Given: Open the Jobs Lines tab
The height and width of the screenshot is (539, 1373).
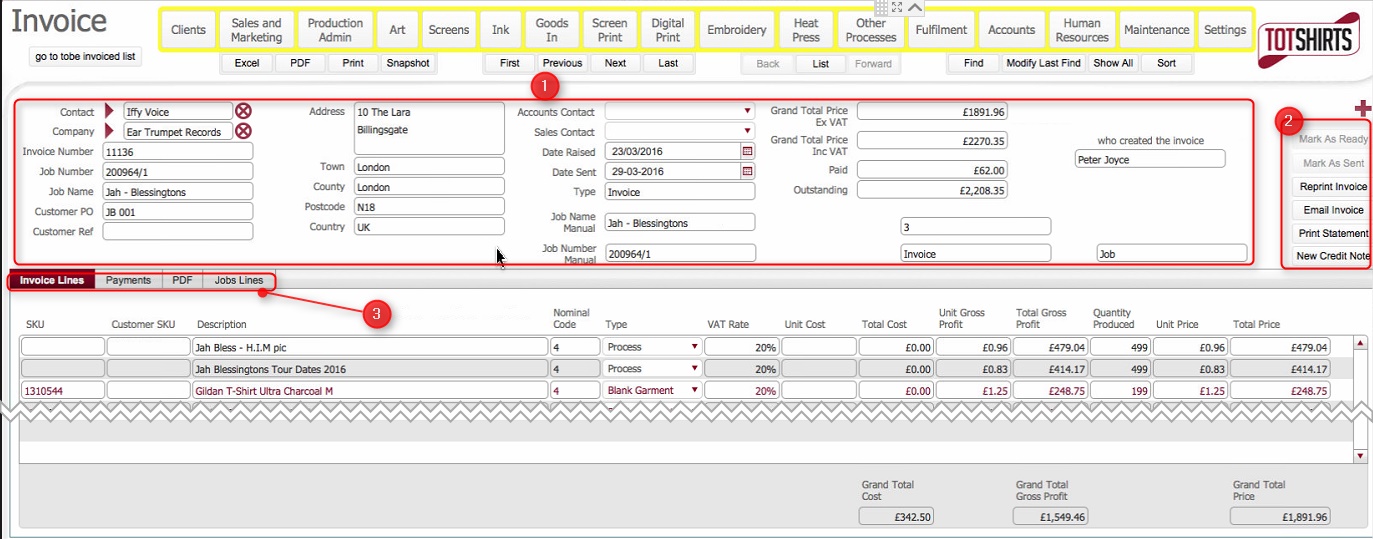Looking at the screenshot, I should point(239,281).
